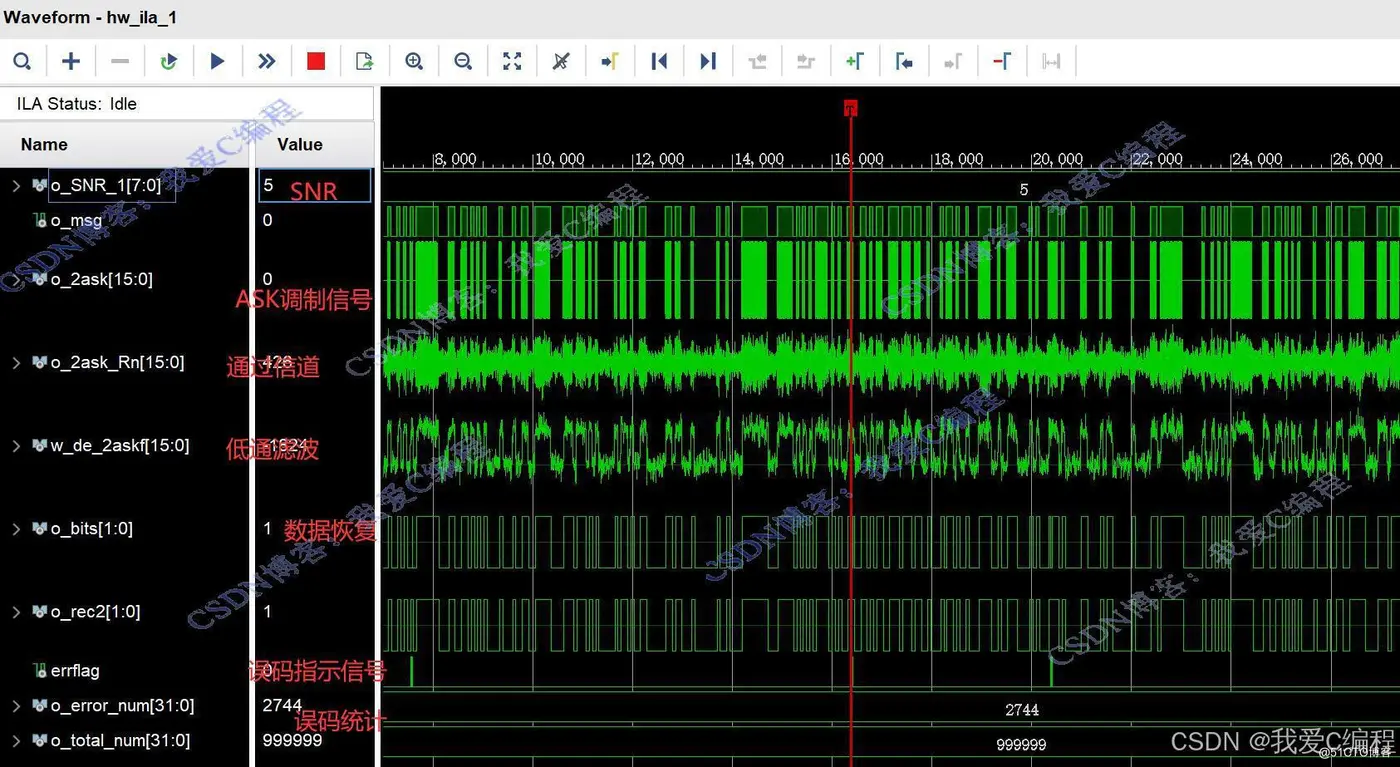Click the plus icon to add probes
Screen dimensions: 1400x767
pyautogui.click(x=71, y=62)
